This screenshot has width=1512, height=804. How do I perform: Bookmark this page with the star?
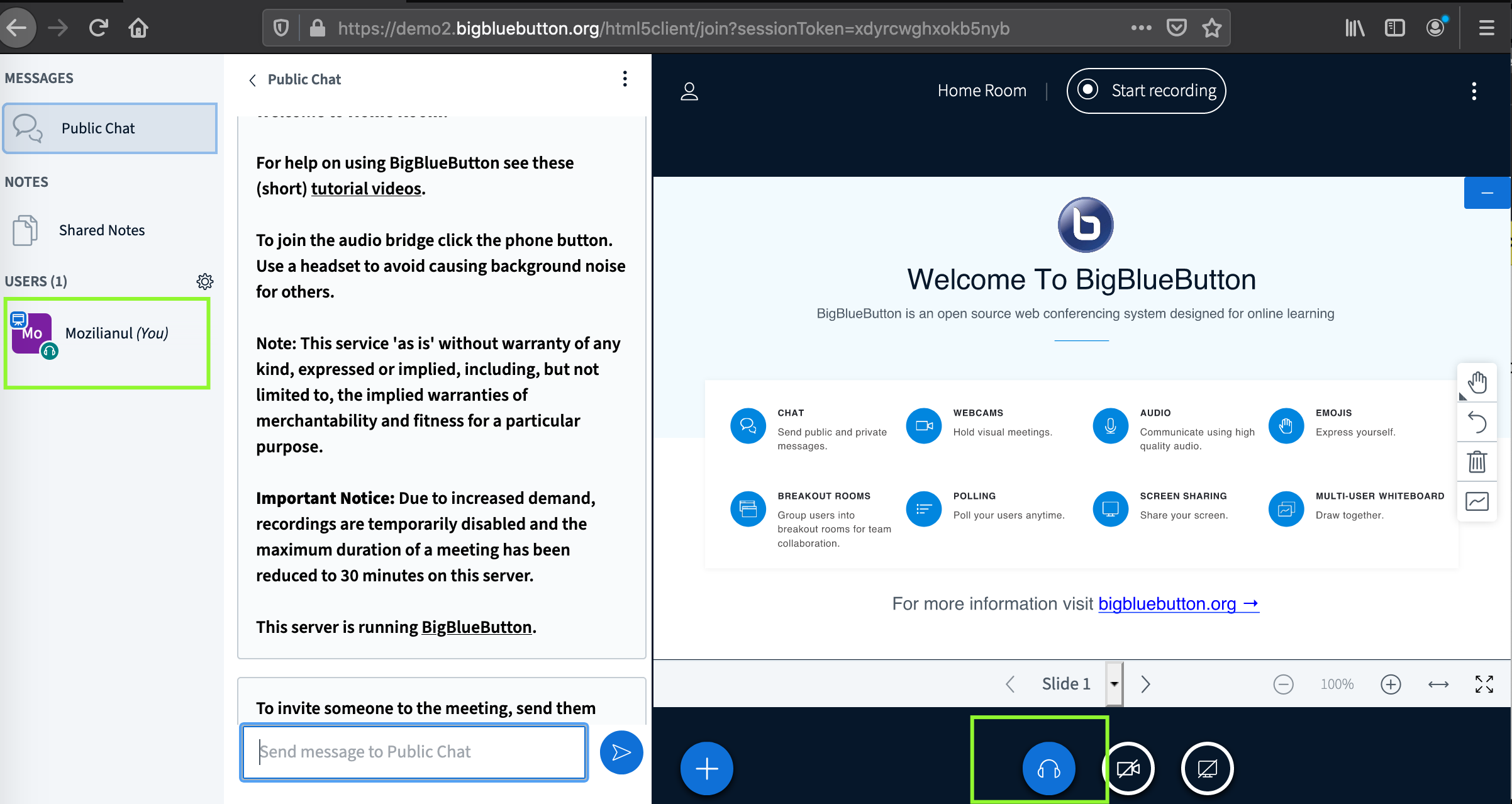(1211, 28)
